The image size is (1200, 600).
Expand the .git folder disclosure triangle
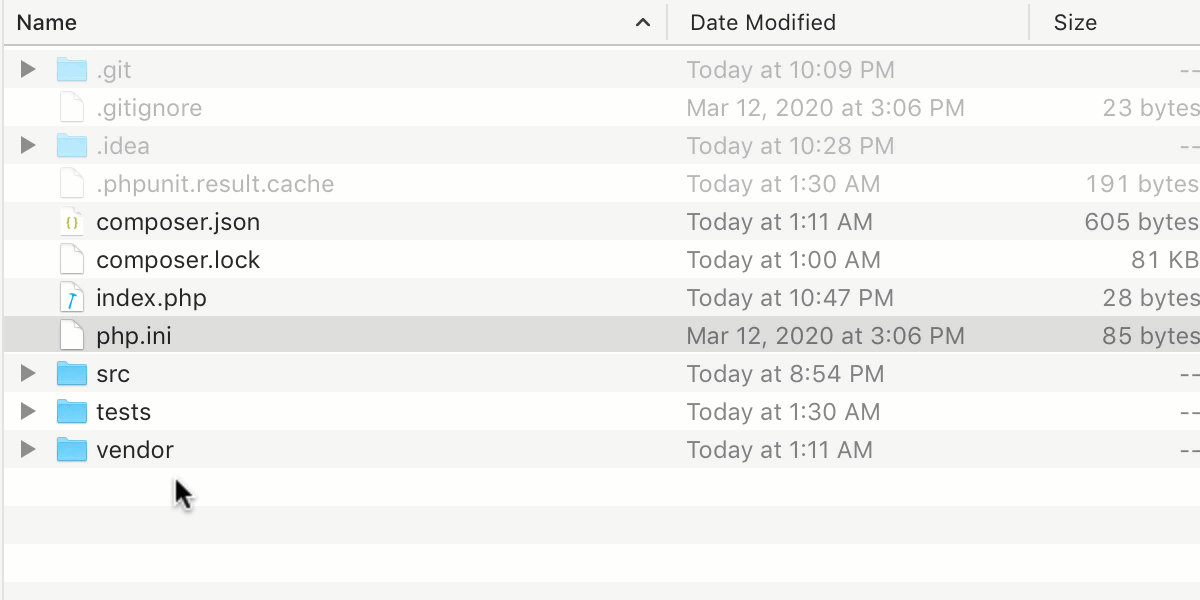click(x=28, y=70)
